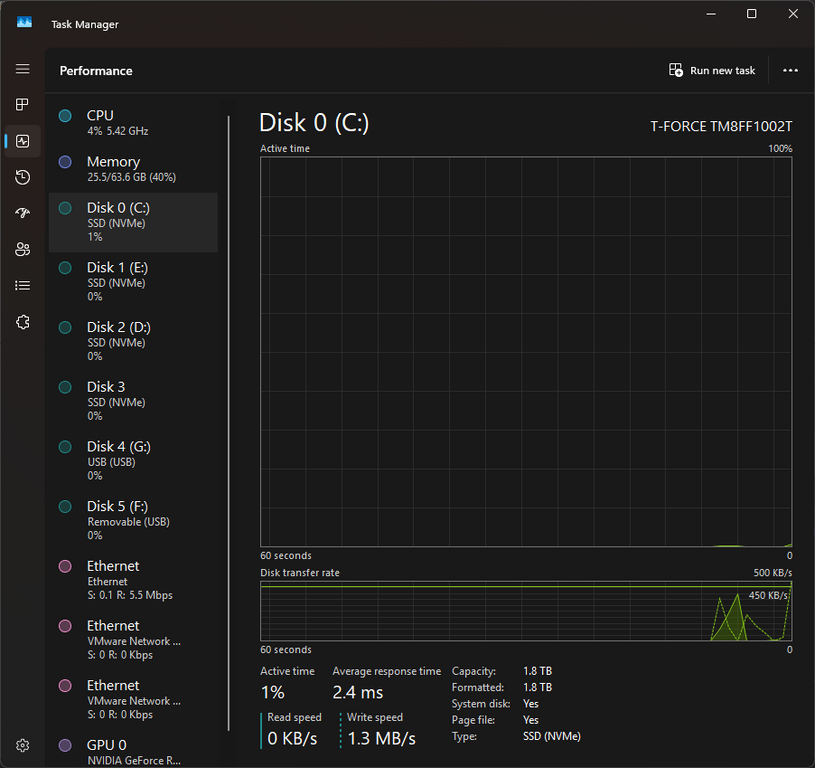The width and height of the screenshot is (815, 768).
Task: Select Disk 2 (D:) entry
Action: [x=133, y=341]
